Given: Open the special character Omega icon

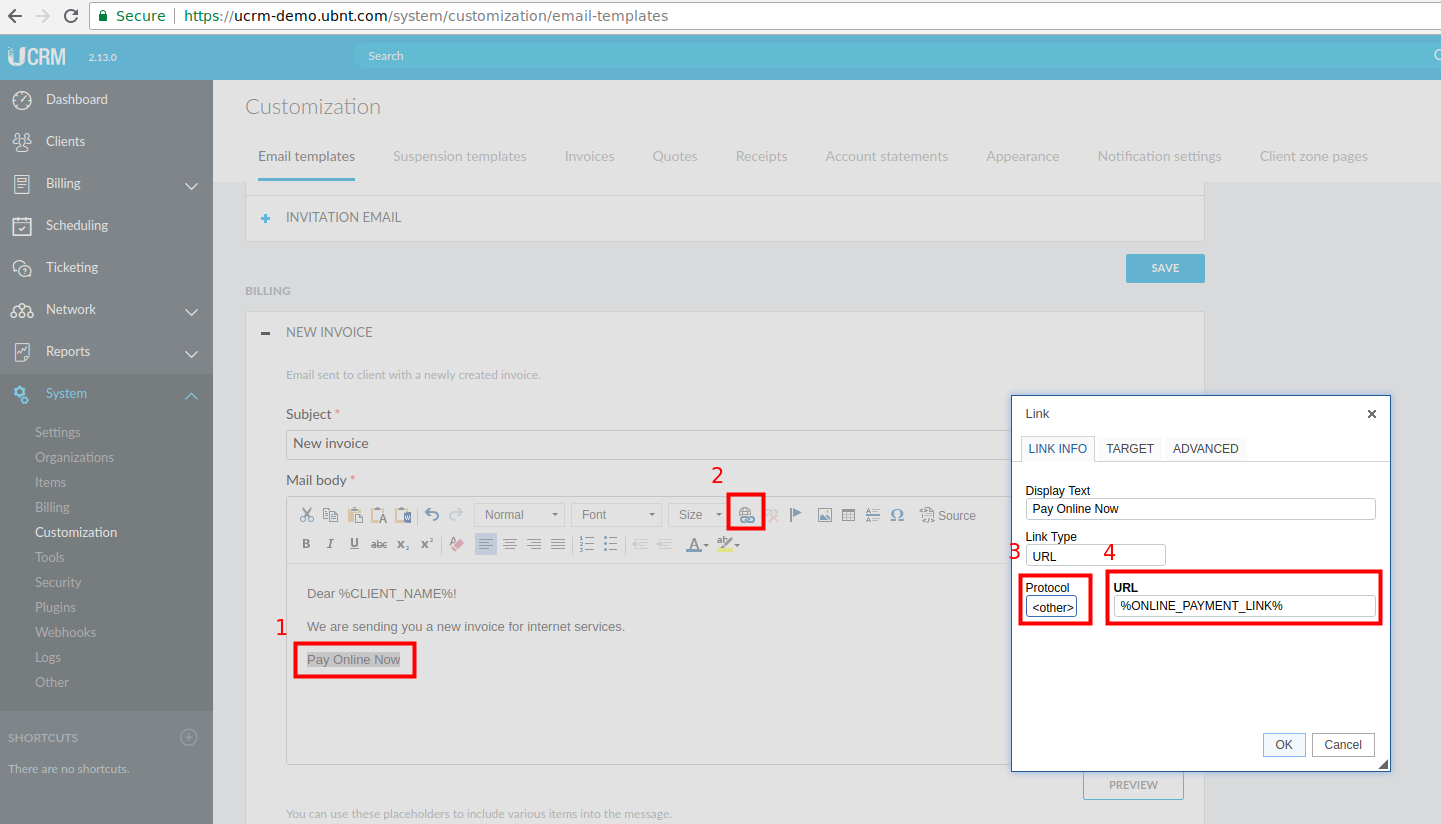Looking at the screenshot, I should (x=897, y=515).
